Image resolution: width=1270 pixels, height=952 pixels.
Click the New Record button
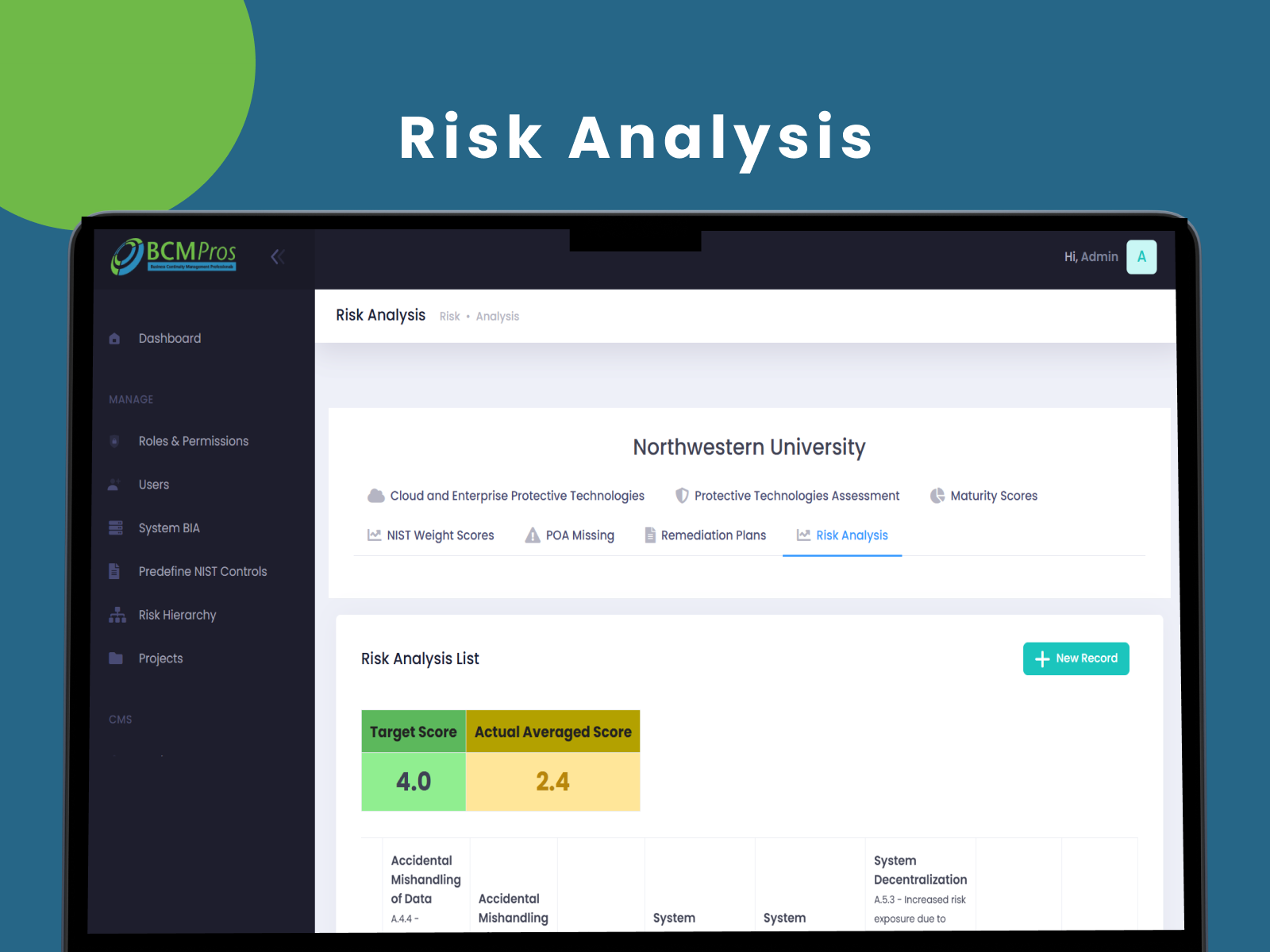pyautogui.click(x=1076, y=658)
